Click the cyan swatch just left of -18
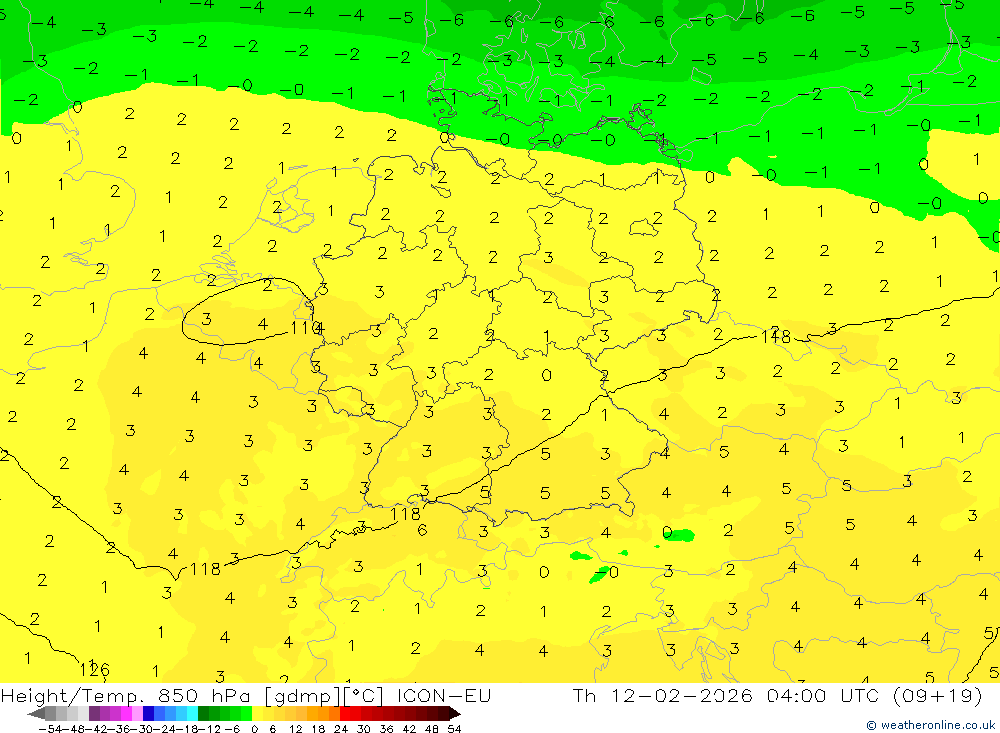This screenshot has width=1000, height=733. pos(192,714)
